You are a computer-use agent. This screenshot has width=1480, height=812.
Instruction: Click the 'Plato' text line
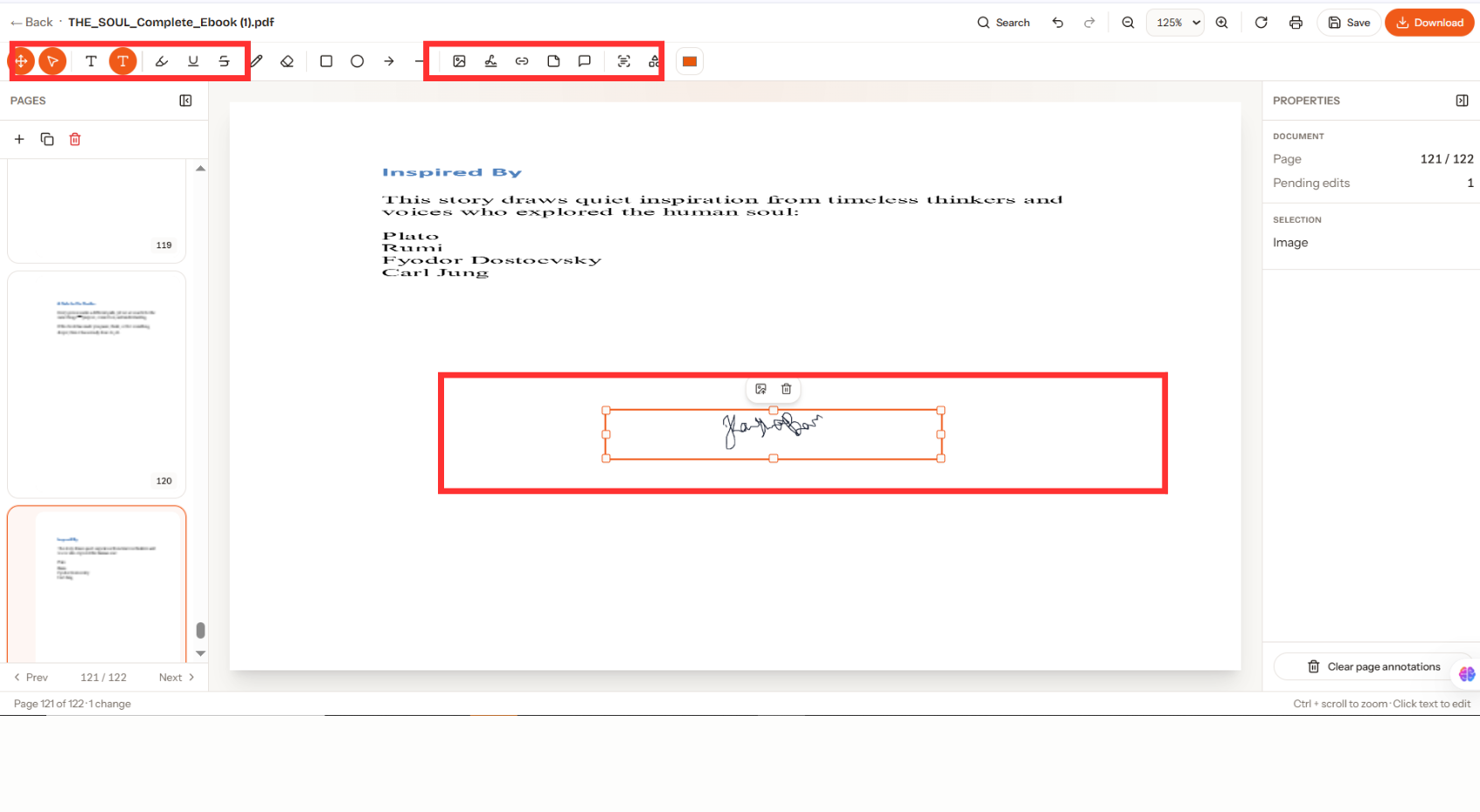[410, 236]
